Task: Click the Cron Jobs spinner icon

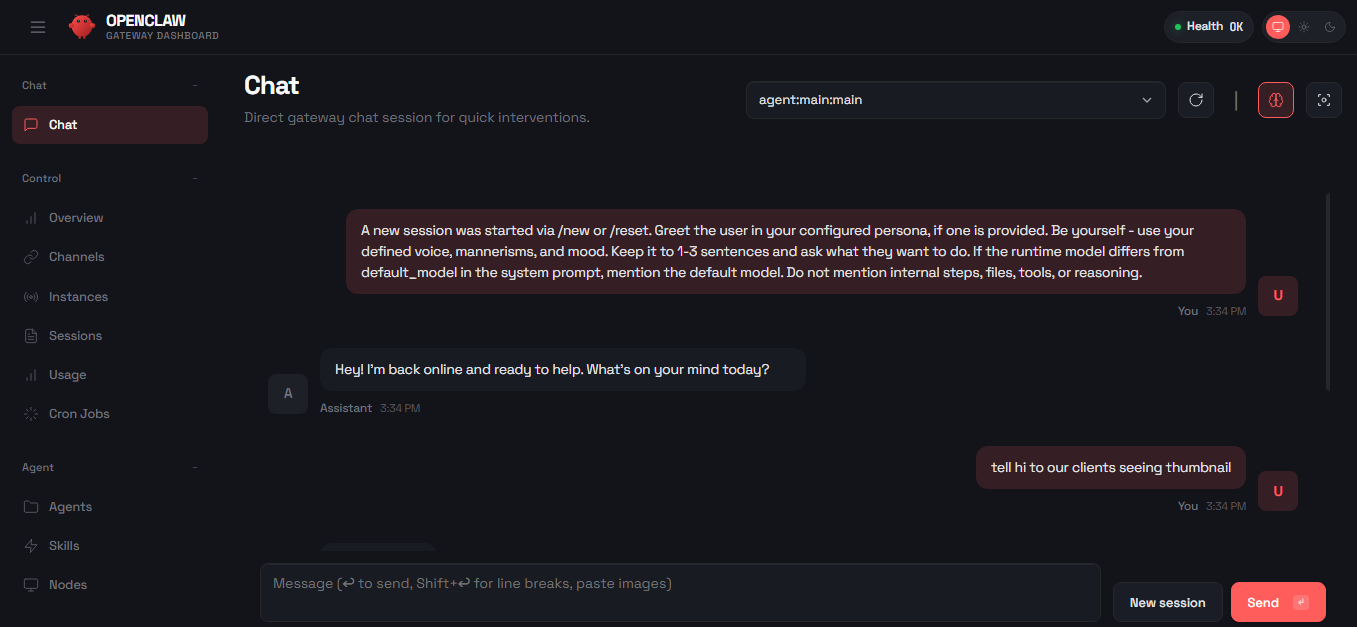Action: [31, 414]
